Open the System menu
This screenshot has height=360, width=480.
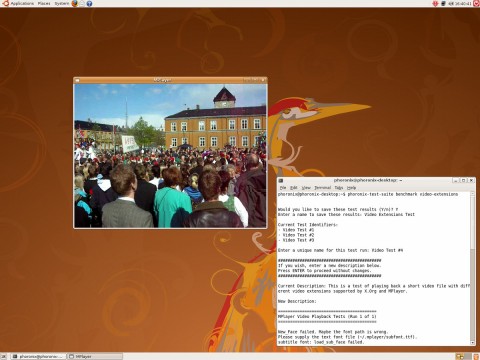click(62, 3)
